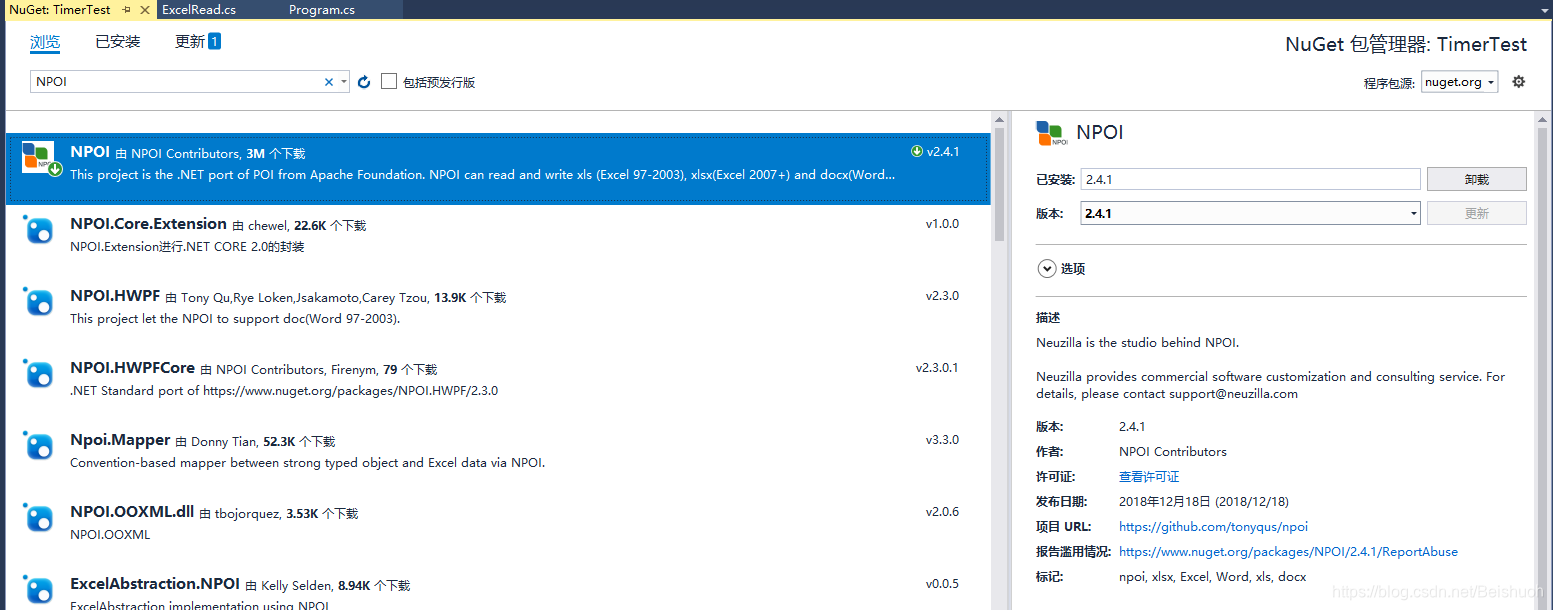Image resolution: width=1553 pixels, height=610 pixels.
Task: Click NPOI.HWPF package icon
Action: [x=39, y=303]
